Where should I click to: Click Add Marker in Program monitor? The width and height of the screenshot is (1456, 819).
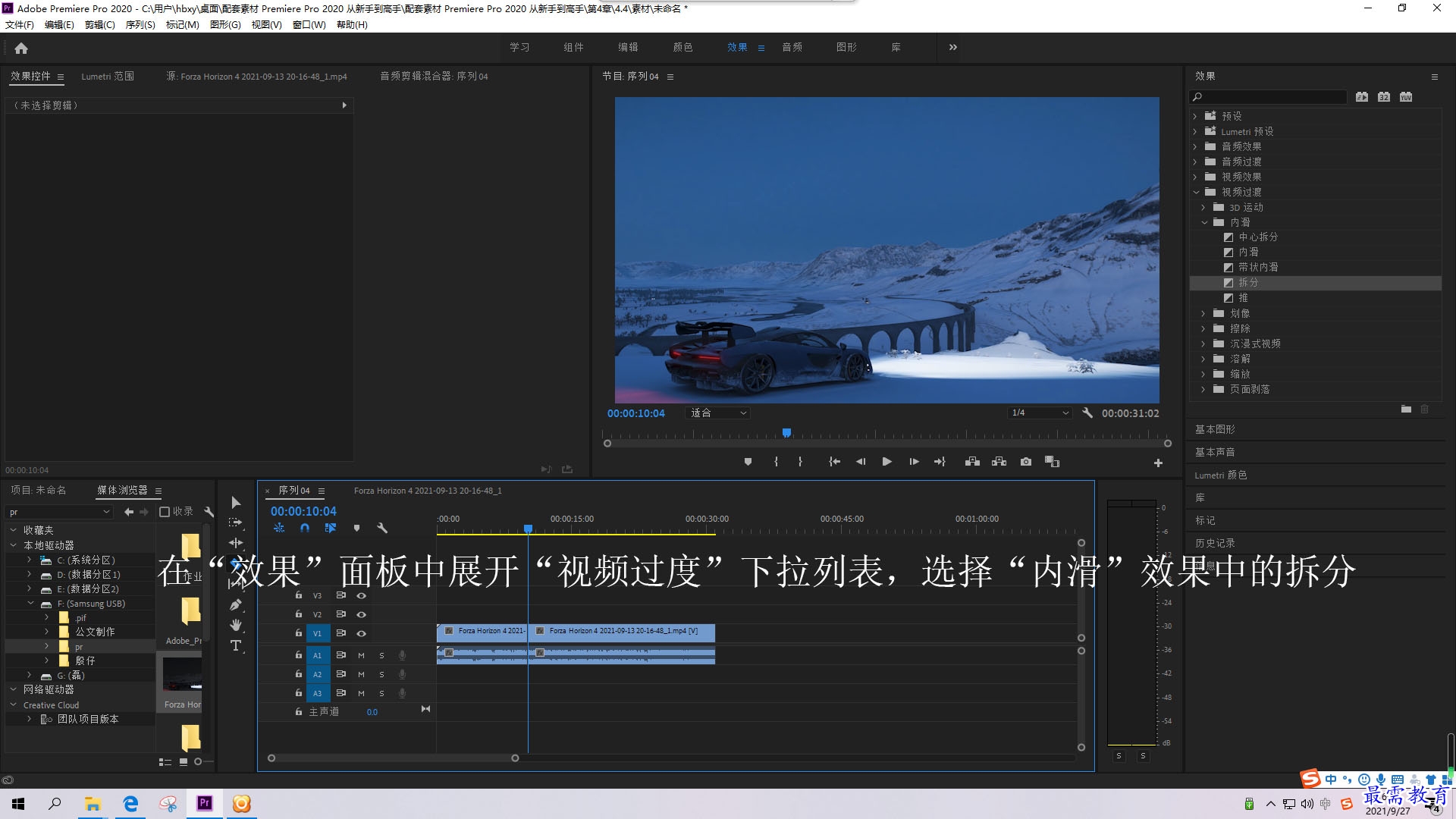(748, 462)
